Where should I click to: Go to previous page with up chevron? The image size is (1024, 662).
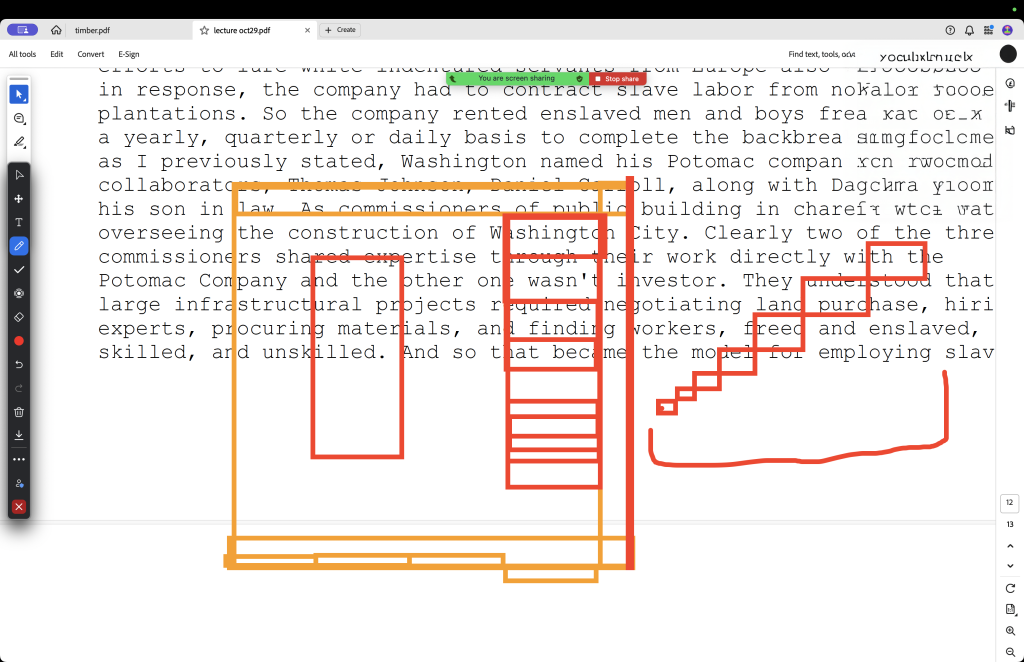[1010, 546]
